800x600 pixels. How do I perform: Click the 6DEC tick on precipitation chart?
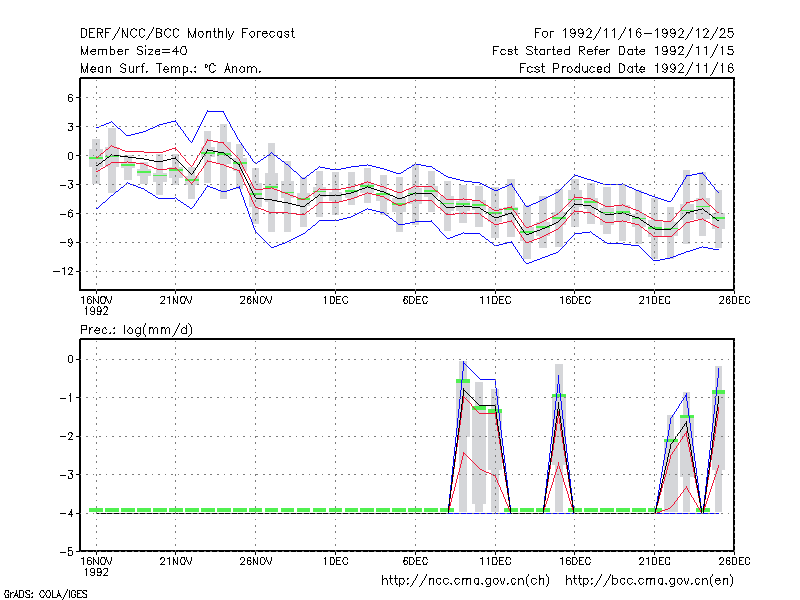415,562
